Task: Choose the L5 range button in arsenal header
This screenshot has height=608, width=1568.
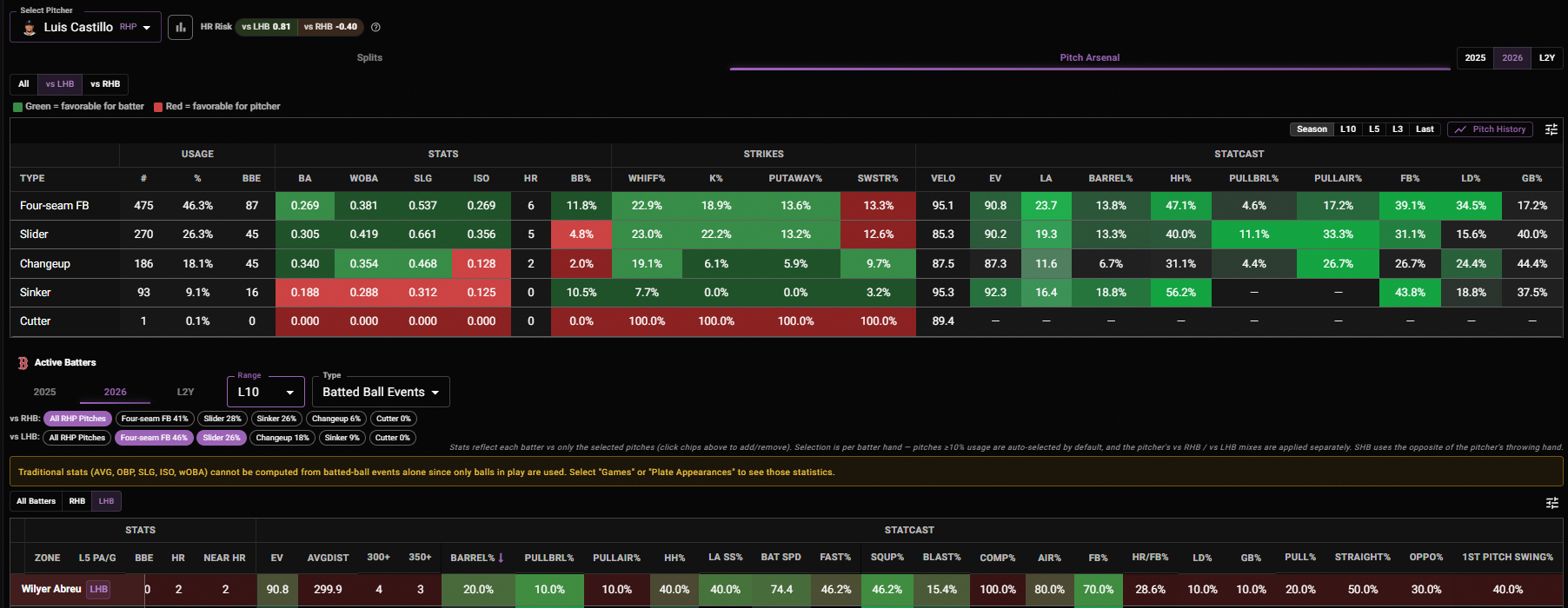Action: (x=1374, y=129)
